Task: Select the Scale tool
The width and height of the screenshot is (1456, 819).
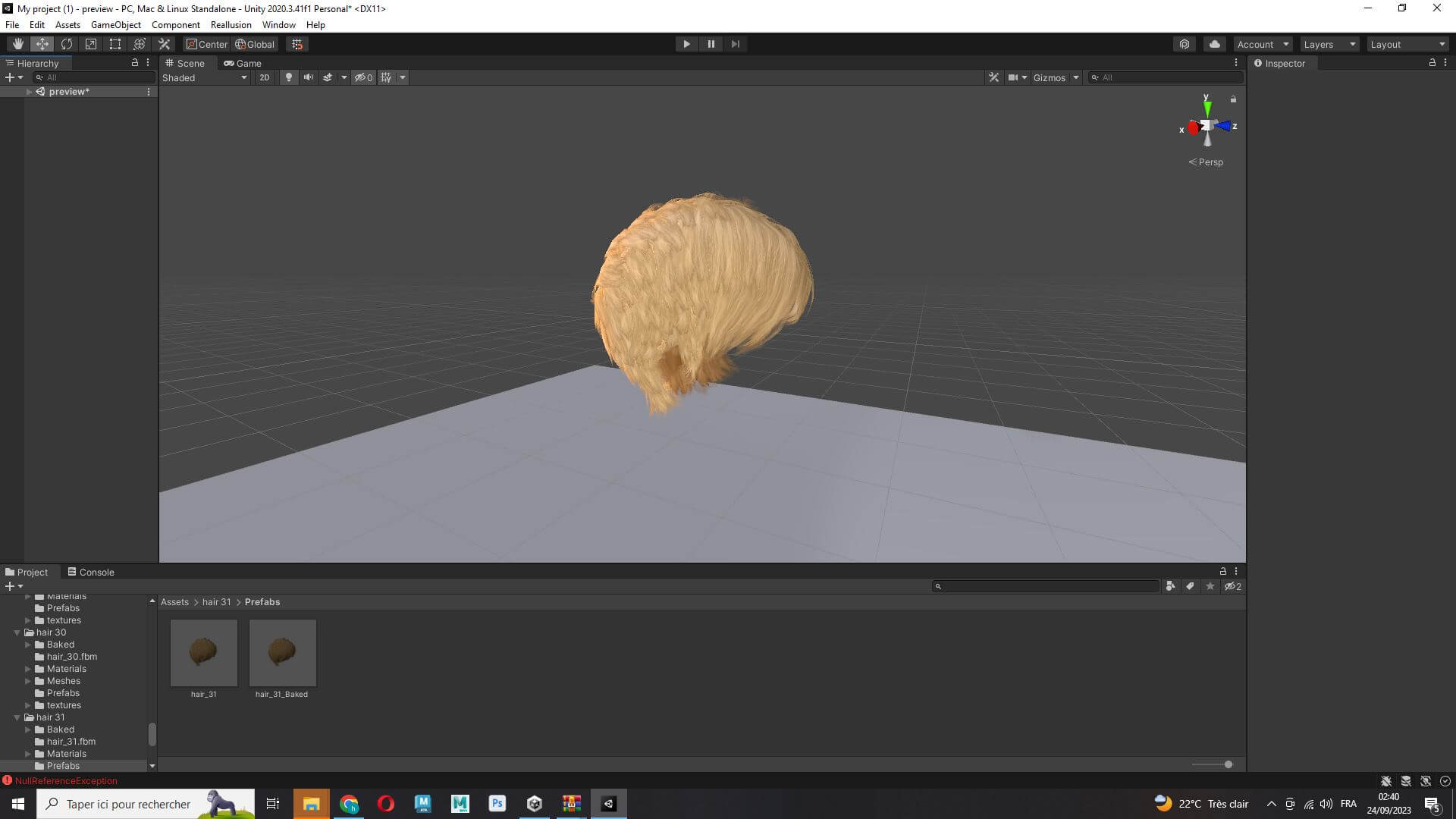Action: tap(91, 44)
